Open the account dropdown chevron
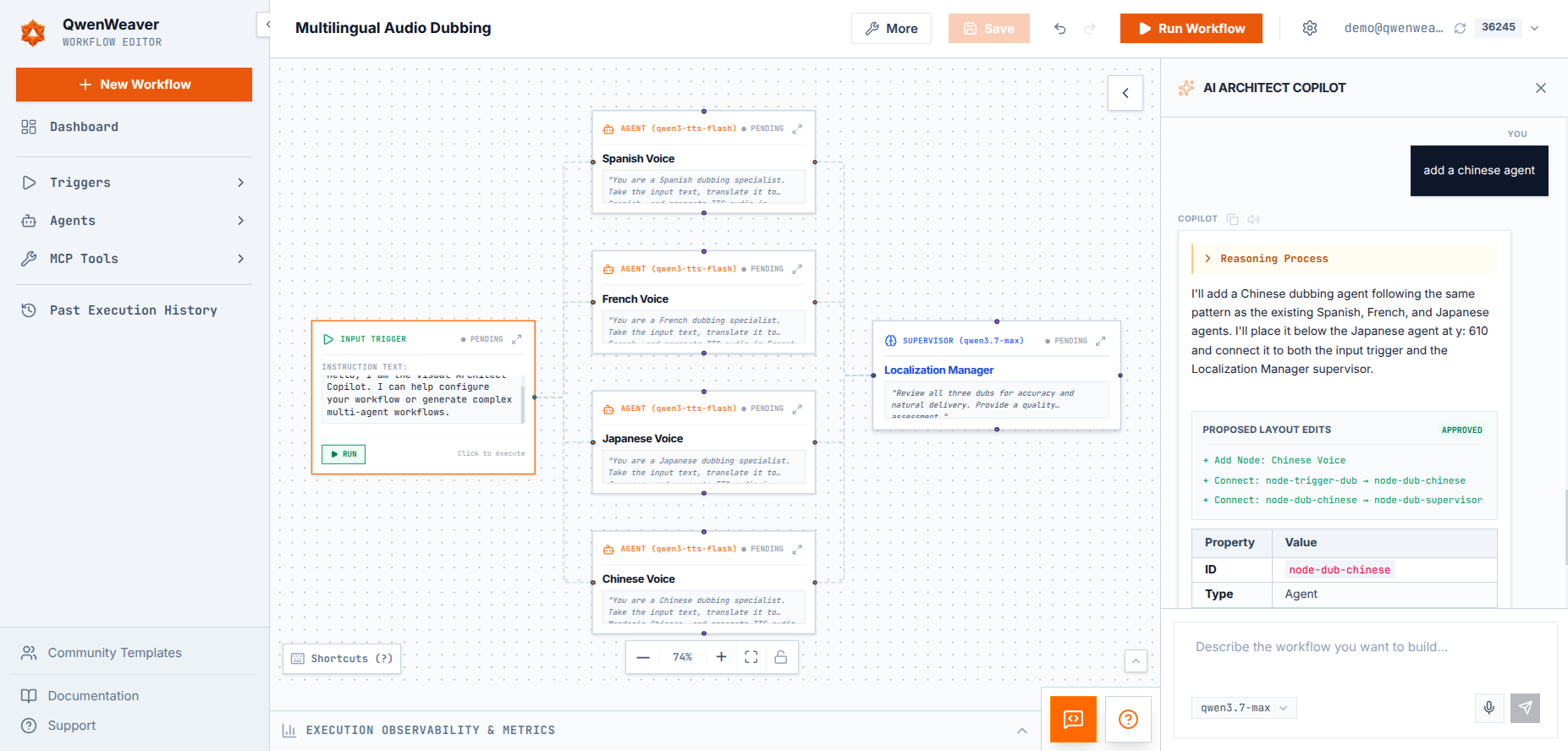Viewport: 1568px width, 751px height. (1535, 28)
